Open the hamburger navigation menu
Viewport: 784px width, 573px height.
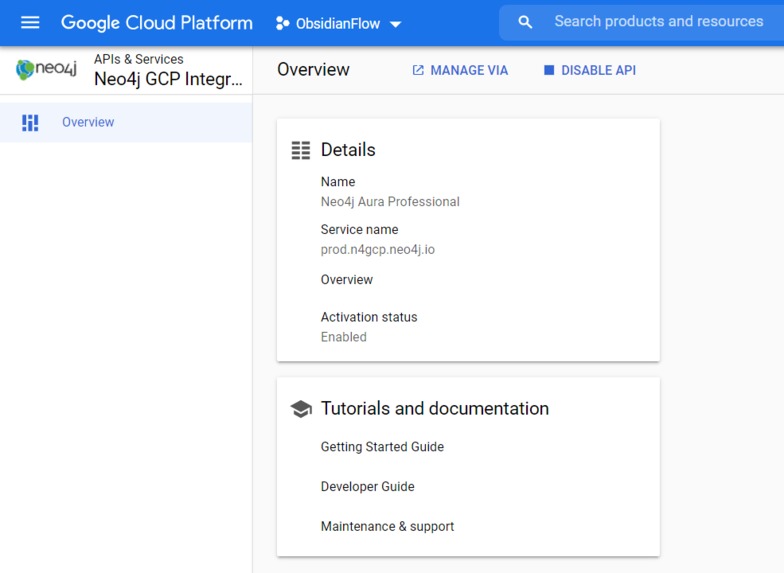tap(30, 22)
